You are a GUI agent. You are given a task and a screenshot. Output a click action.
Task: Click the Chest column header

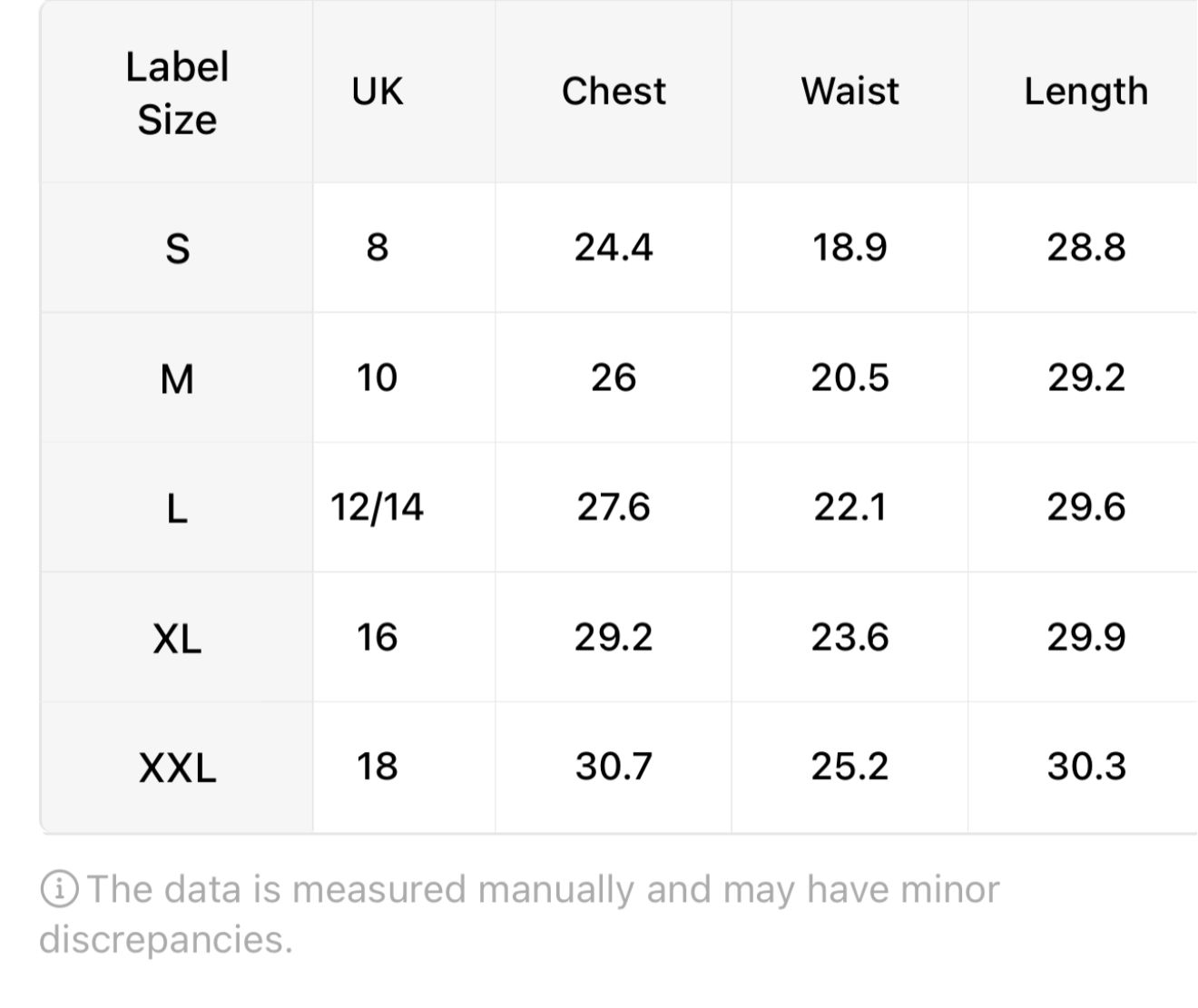(614, 91)
